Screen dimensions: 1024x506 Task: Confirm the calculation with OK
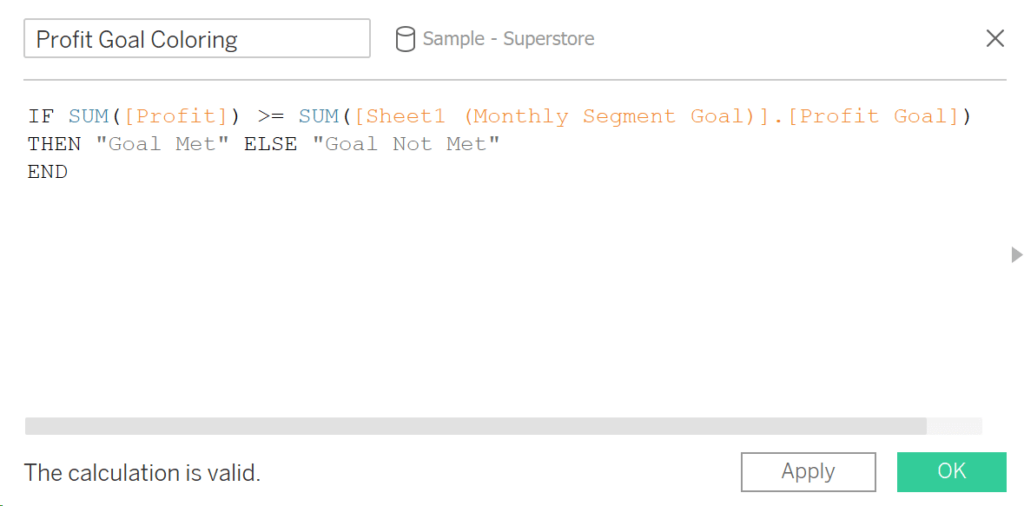point(951,472)
